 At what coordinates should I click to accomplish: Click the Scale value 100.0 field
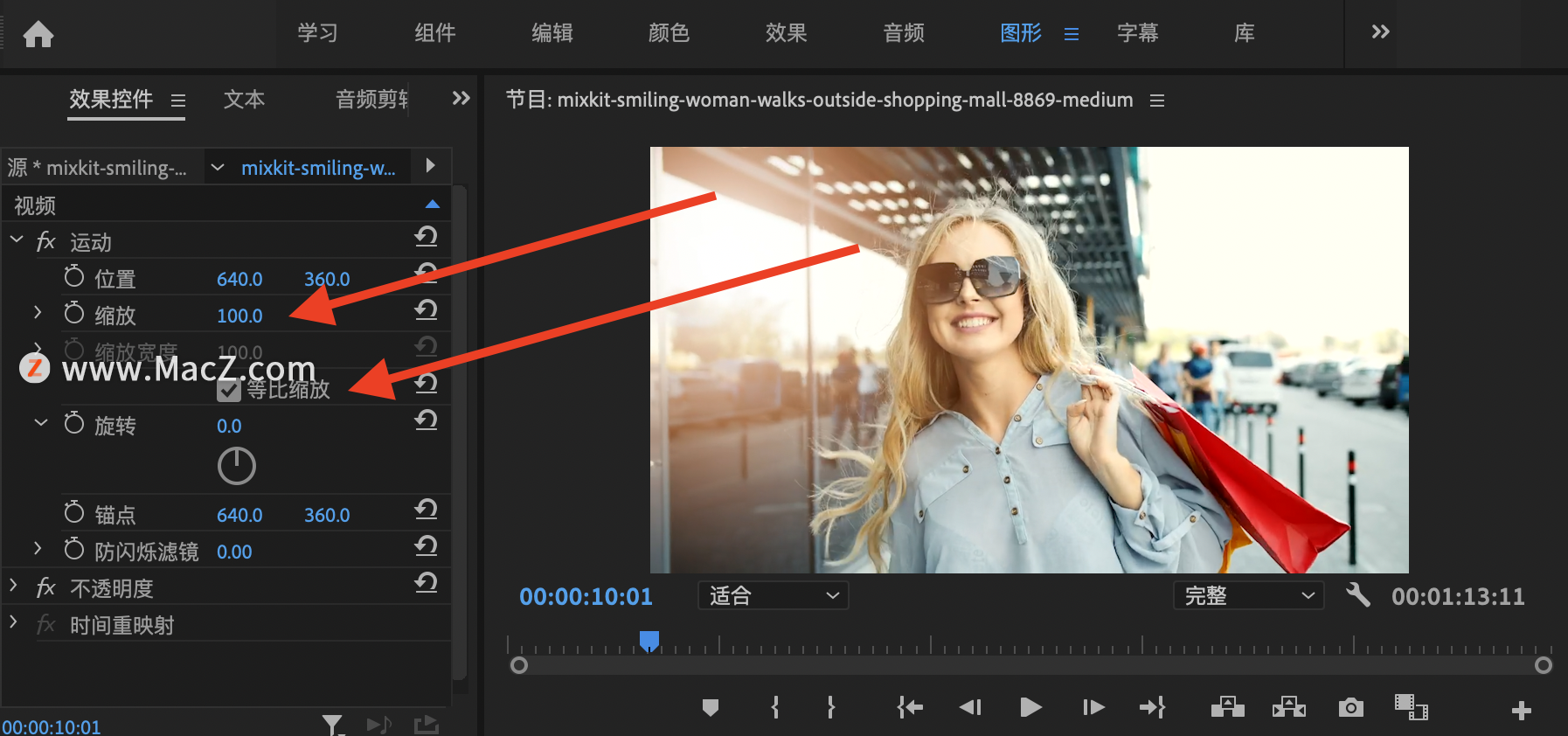pos(239,316)
